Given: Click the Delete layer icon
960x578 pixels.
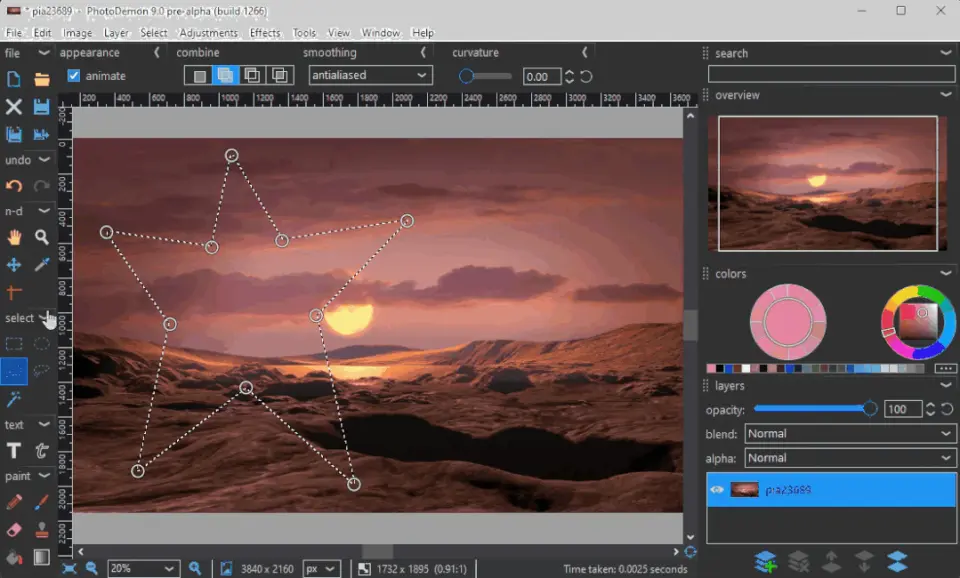Looking at the screenshot, I should [x=798, y=561].
